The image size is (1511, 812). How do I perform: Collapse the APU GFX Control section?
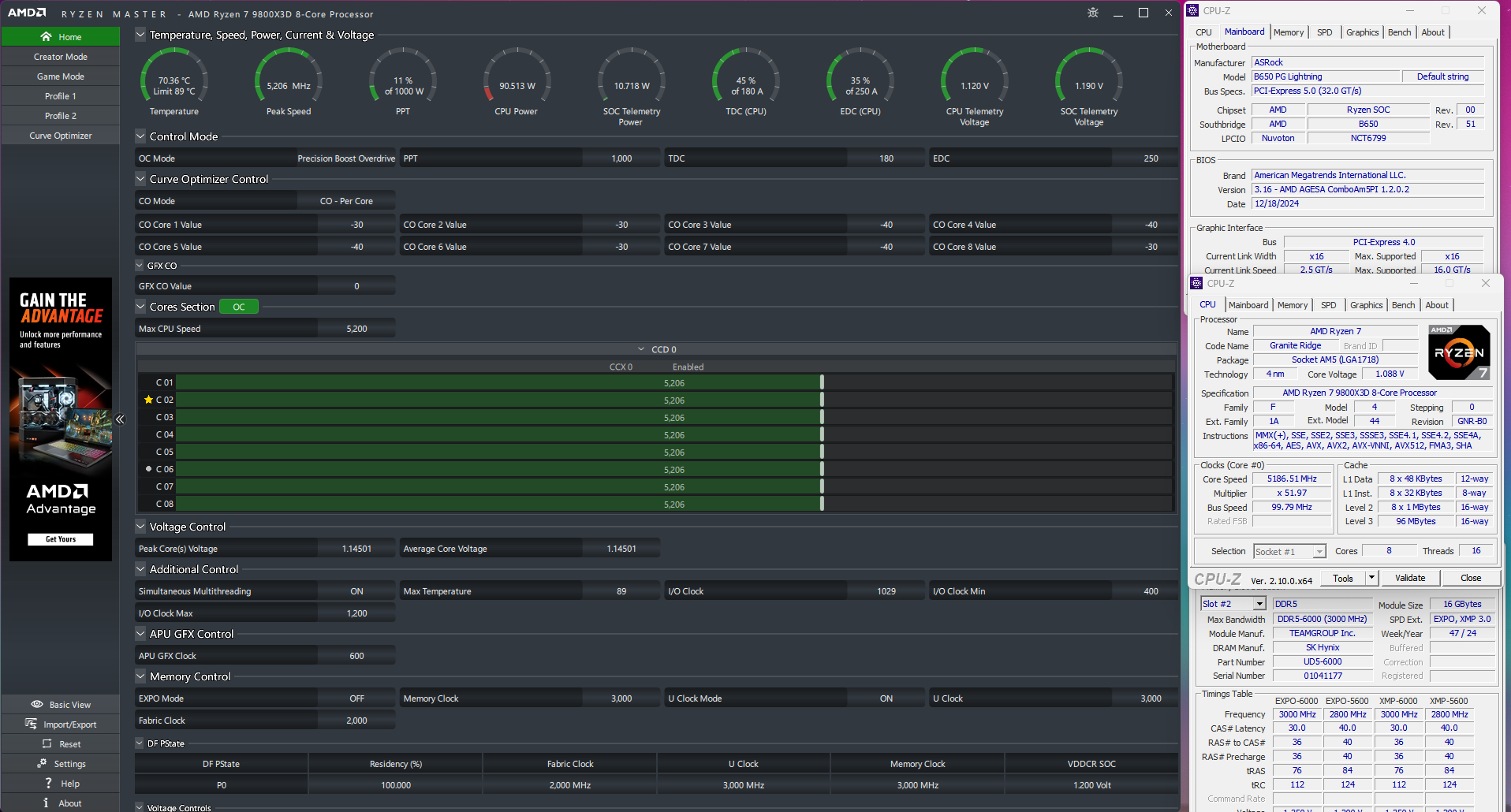[140, 633]
